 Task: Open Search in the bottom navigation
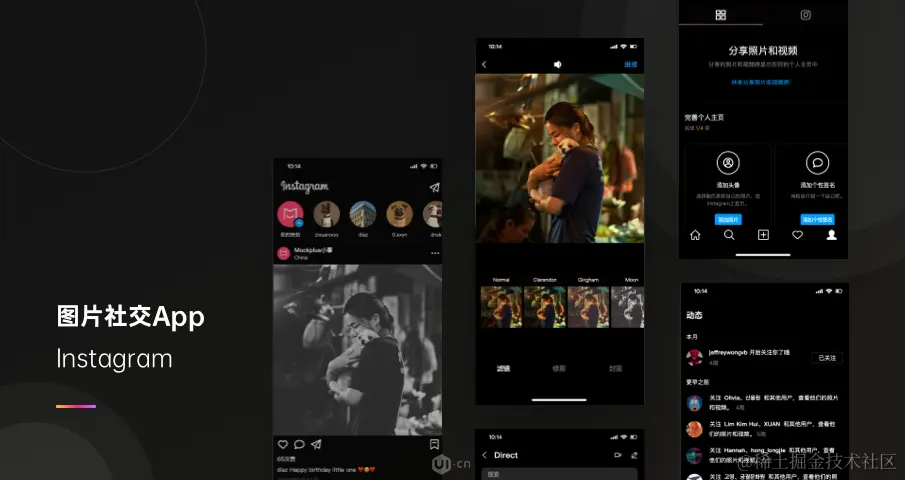[x=730, y=235]
